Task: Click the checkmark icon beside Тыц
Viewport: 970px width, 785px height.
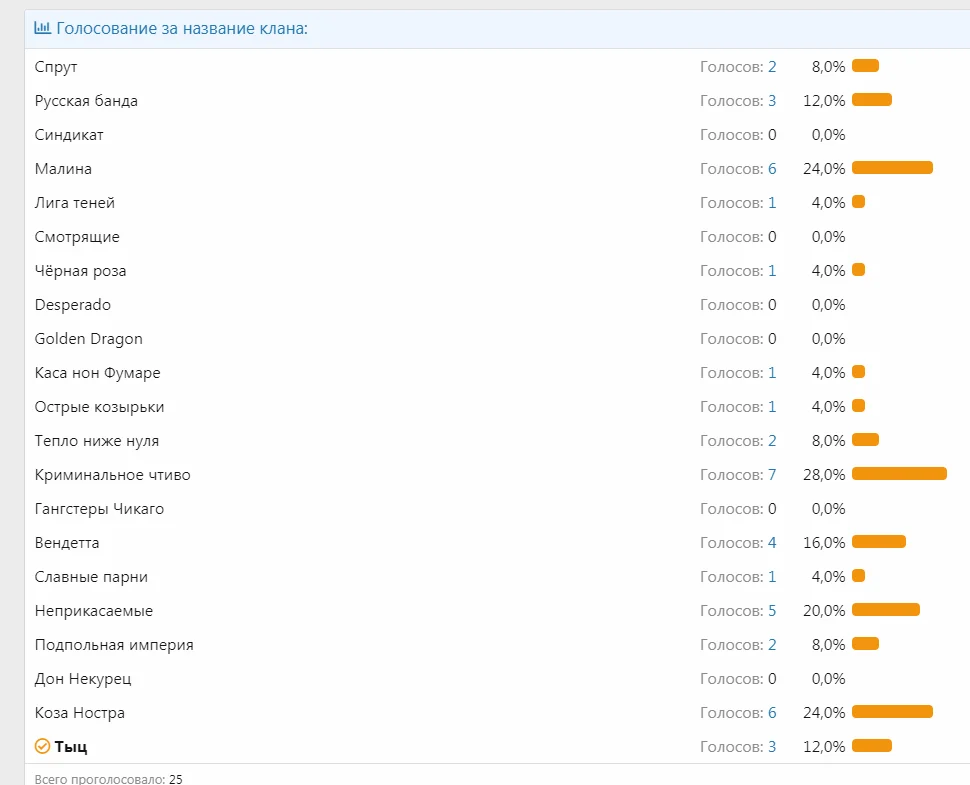Action: tap(42, 746)
